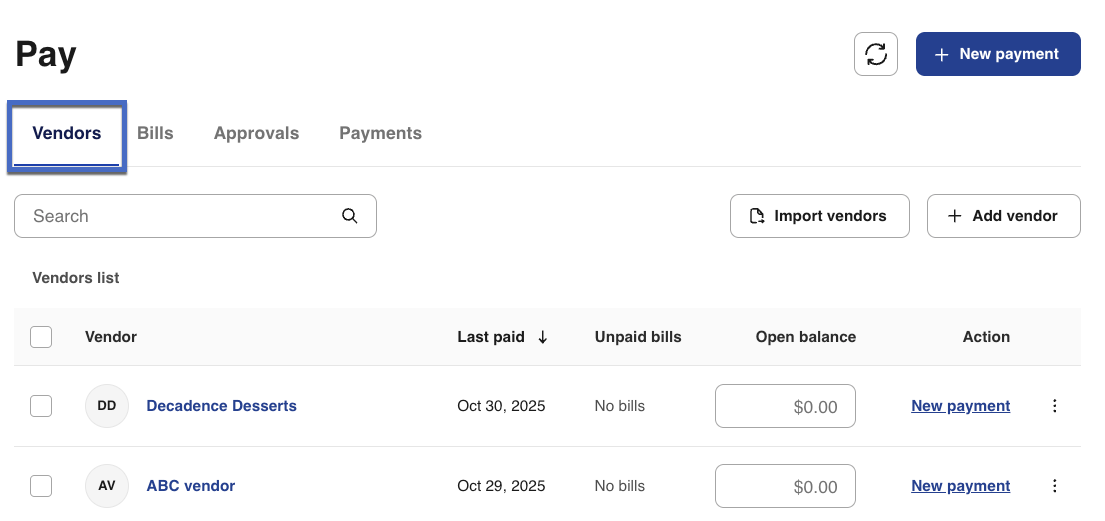Click the AV vendor avatar

click(x=107, y=486)
